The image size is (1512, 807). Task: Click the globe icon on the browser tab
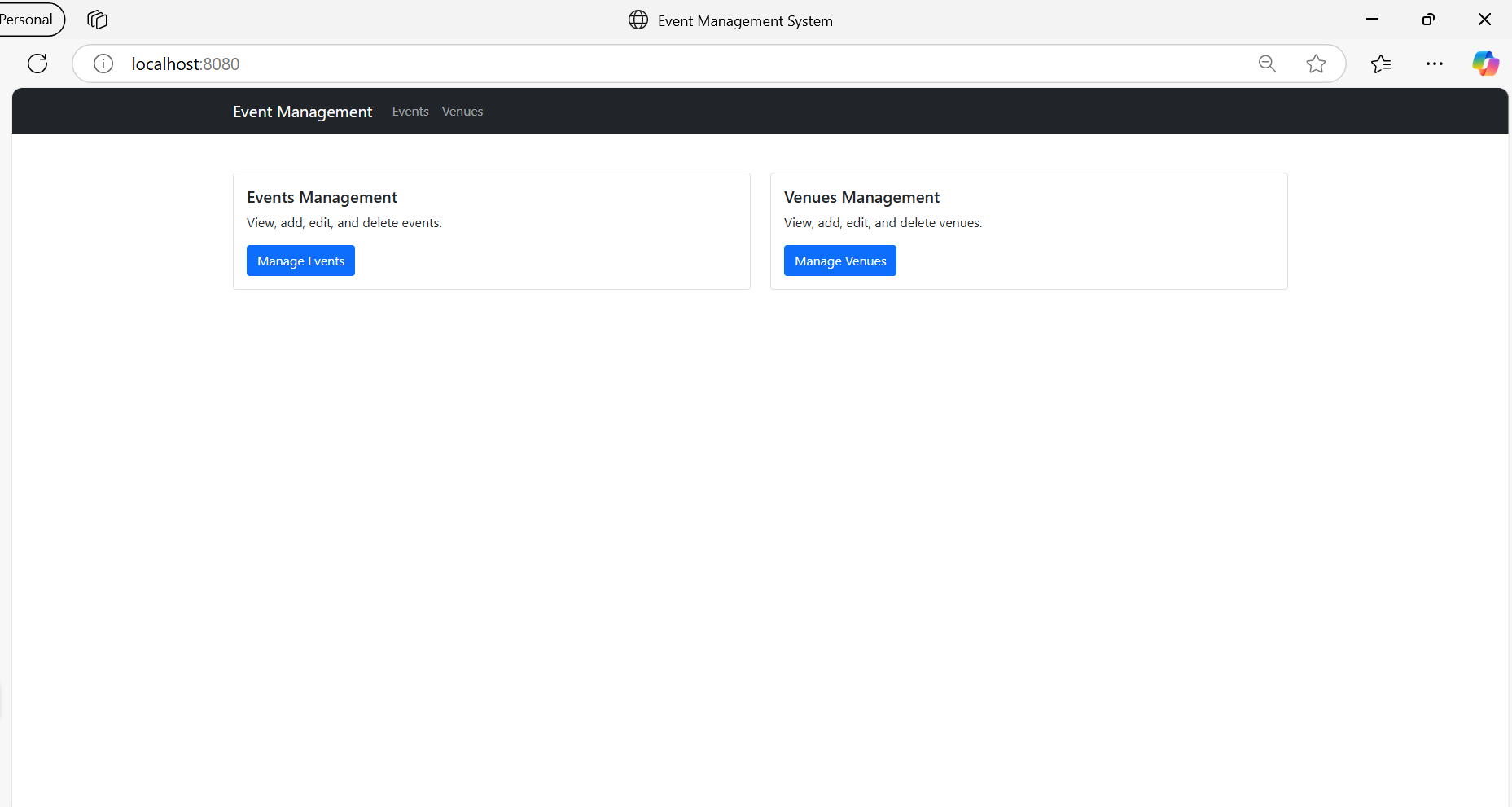point(638,20)
